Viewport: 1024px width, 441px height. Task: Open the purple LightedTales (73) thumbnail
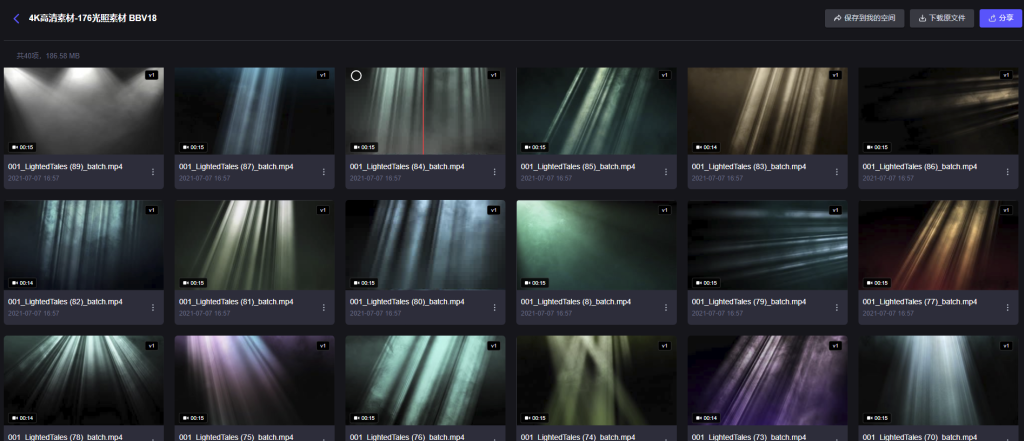(767, 380)
